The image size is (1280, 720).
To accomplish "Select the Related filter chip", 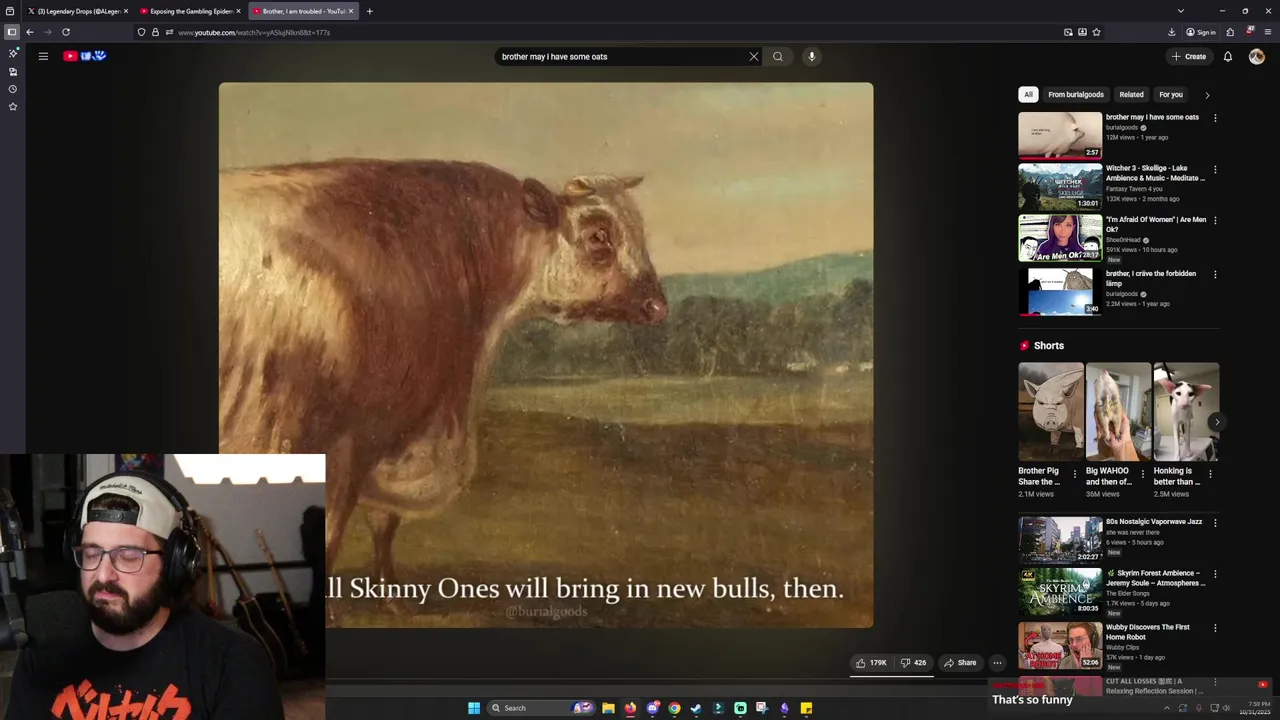I will click(x=1131, y=95).
